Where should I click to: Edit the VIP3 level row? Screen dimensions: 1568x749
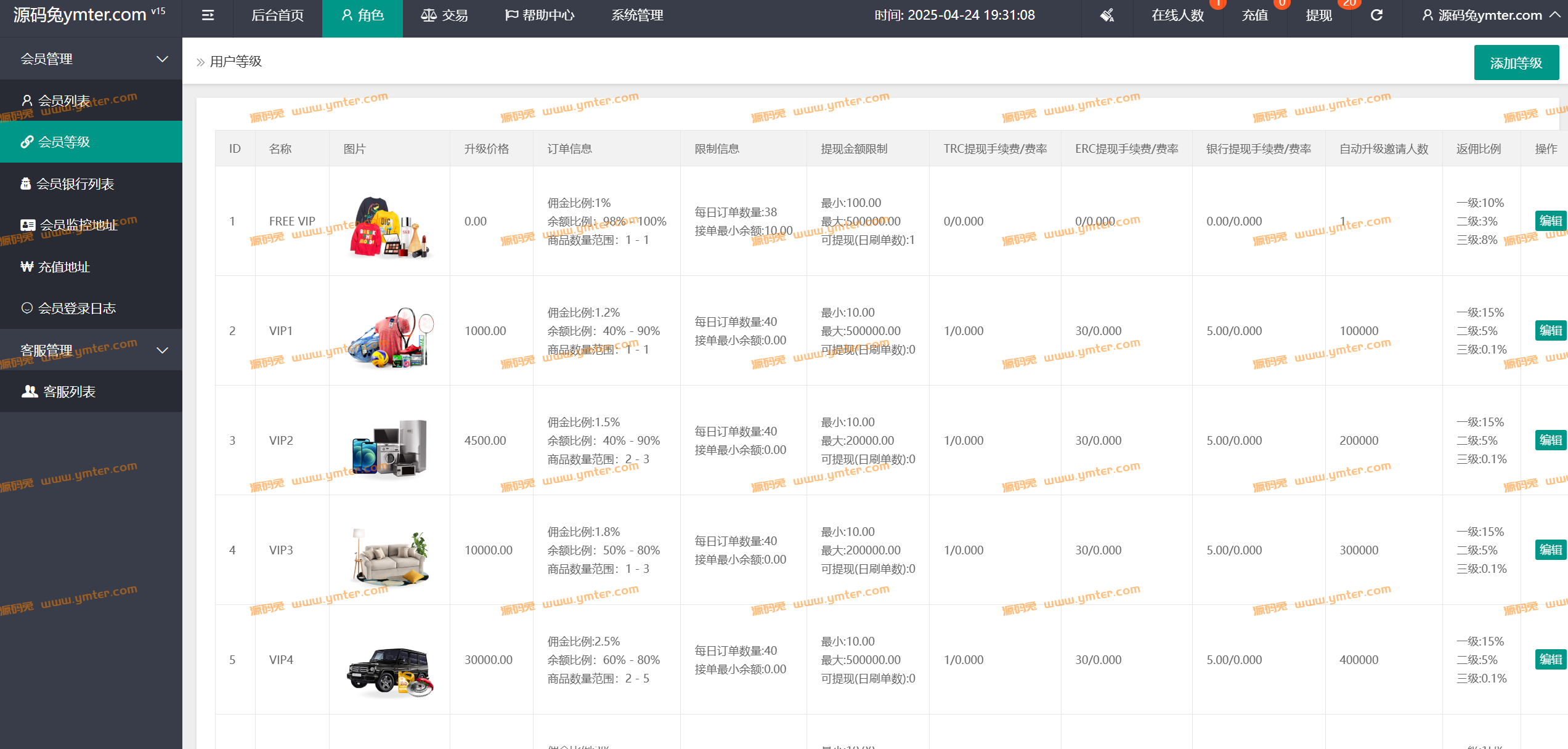pyautogui.click(x=1550, y=549)
